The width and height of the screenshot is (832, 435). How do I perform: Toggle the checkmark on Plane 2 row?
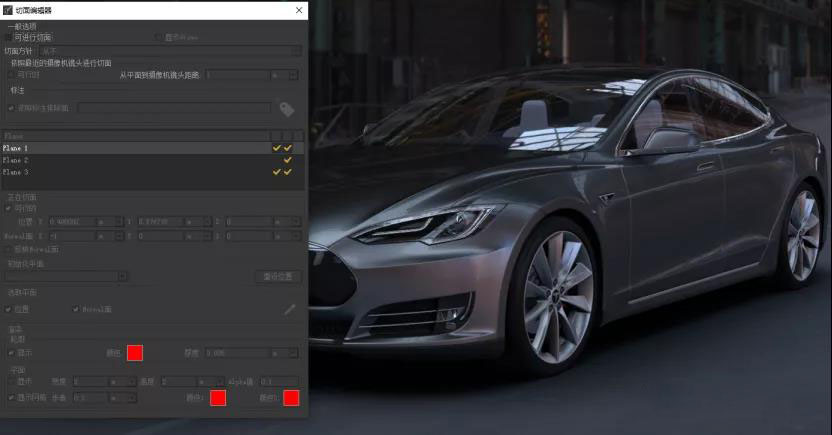(288, 160)
